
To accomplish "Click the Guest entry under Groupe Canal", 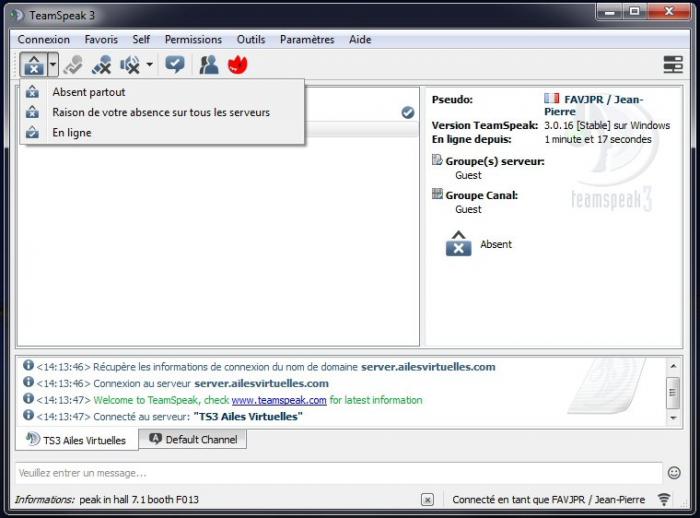I will tap(468, 209).
